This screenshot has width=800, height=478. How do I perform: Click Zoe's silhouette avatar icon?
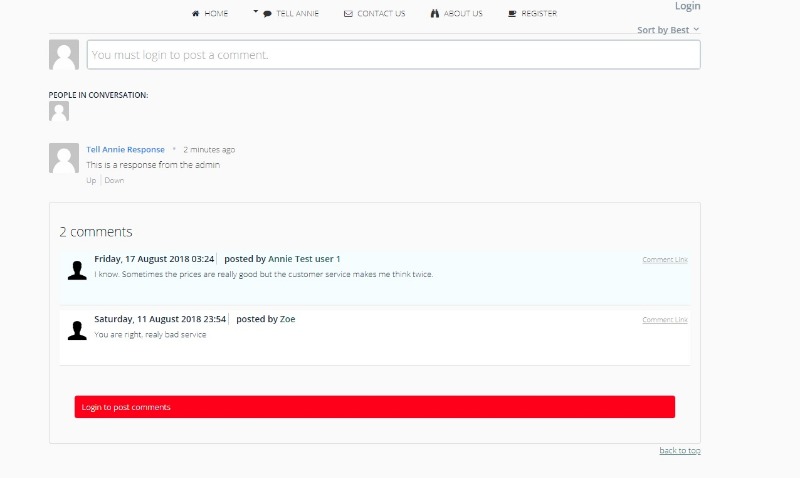pos(77,330)
